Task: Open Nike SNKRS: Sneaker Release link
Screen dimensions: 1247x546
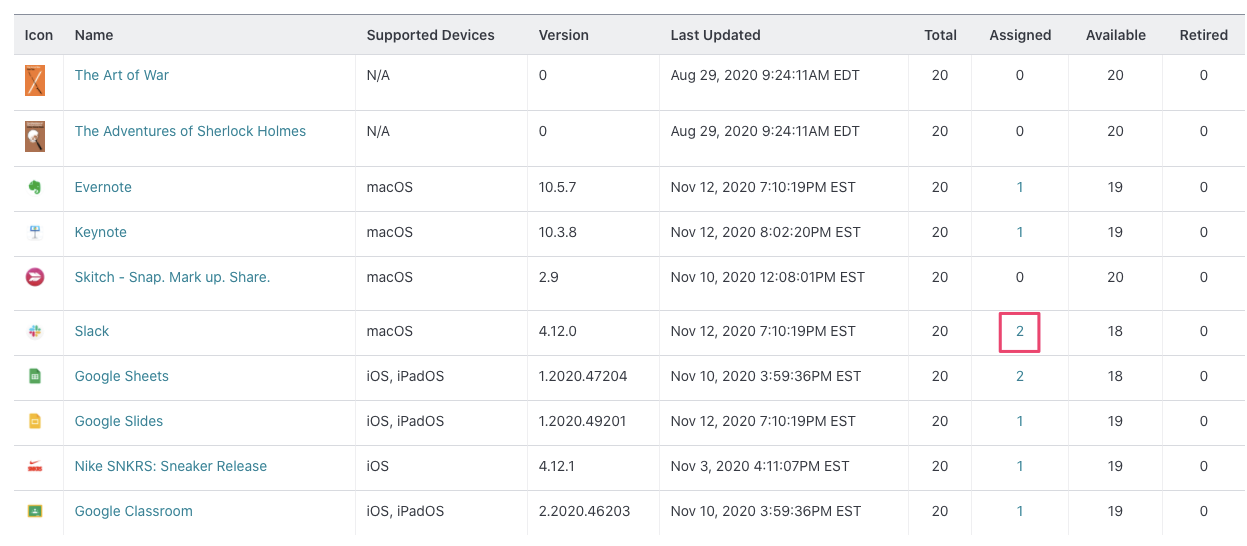Action: 171,466
